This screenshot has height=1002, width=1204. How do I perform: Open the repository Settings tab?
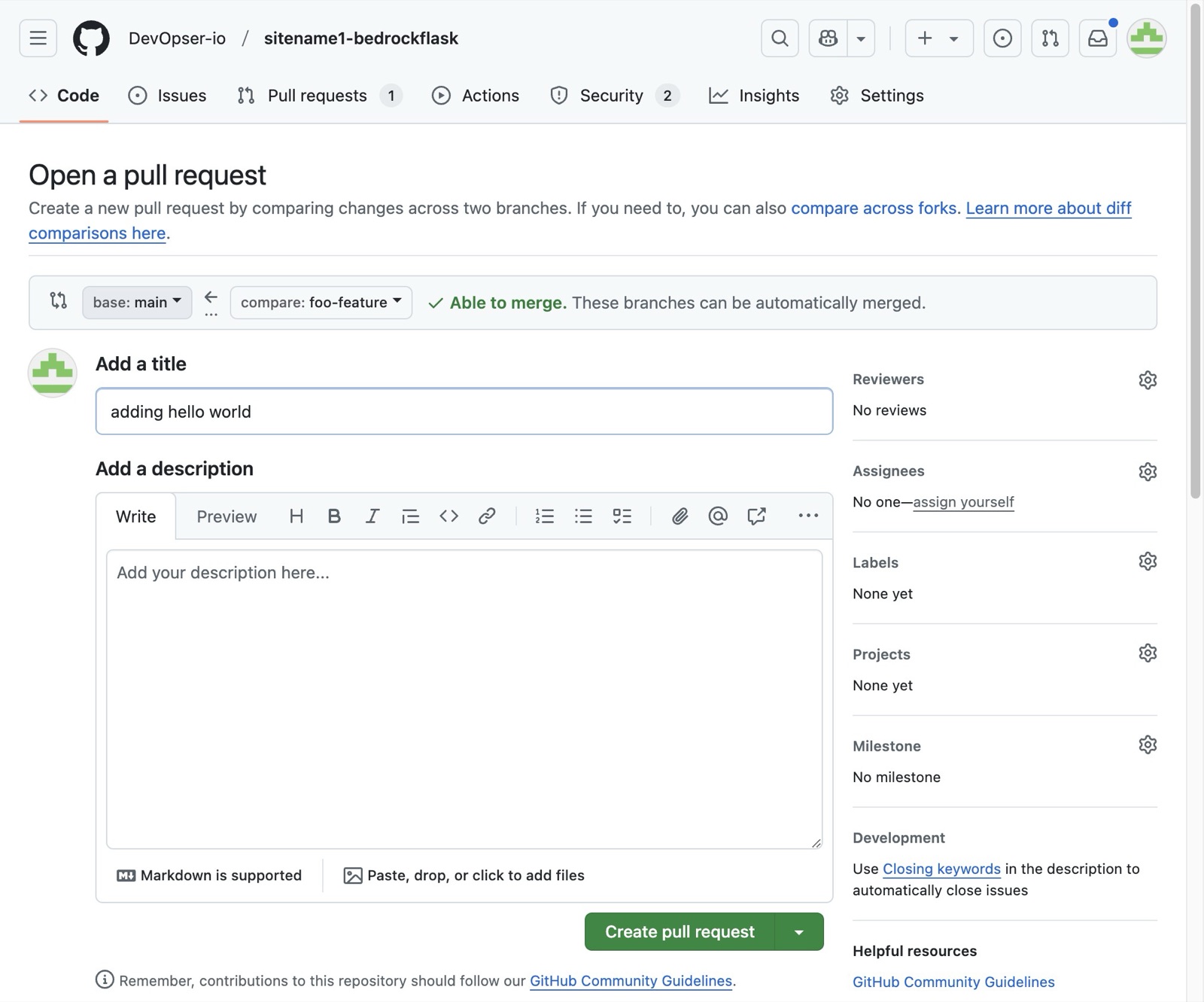(877, 96)
